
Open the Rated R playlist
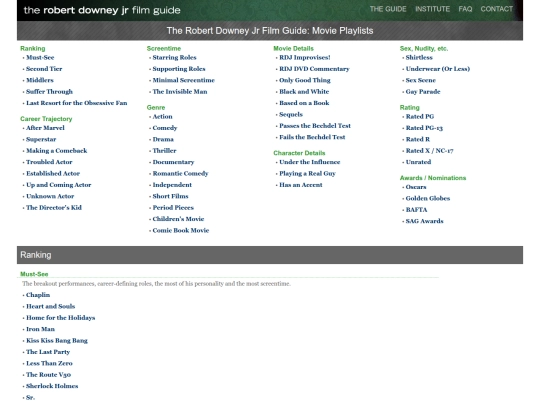[418, 139]
